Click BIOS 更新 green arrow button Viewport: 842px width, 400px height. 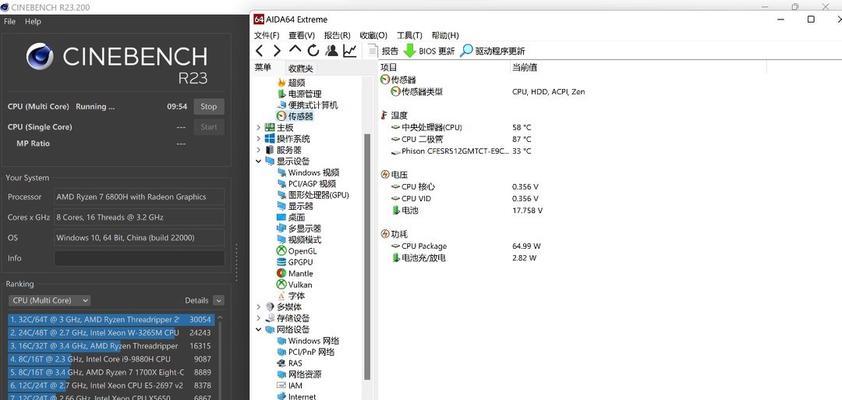pyautogui.click(x=429, y=51)
